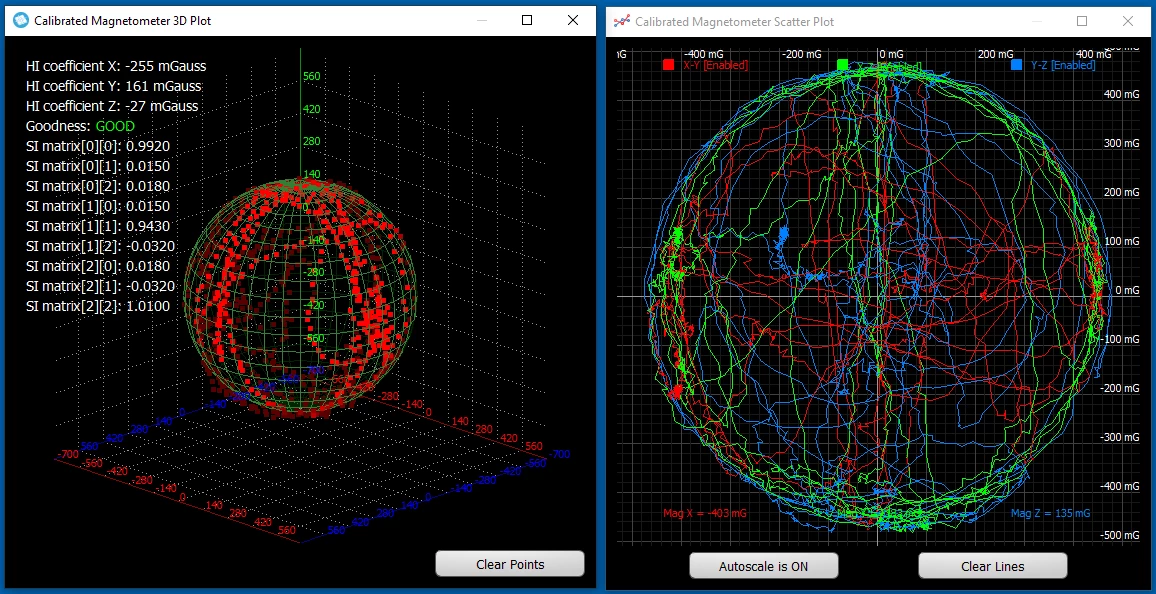Viewport: 1156px width, 594px height.
Task: Click the 'SI matrix[0][1]: 0.0150' line
Action: (98, 166)
